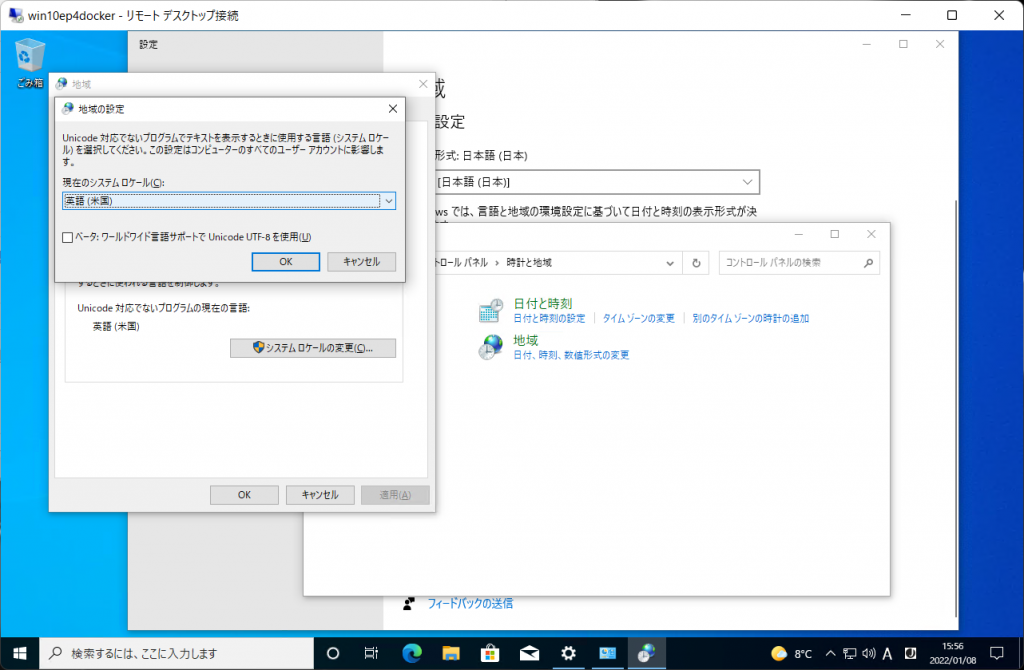Image resolution: width=1024 pixels, height=670 pixels.
Task: Open the Recycle Bin desktop icon
Action: pyautogui.click(x=29, y=63)
